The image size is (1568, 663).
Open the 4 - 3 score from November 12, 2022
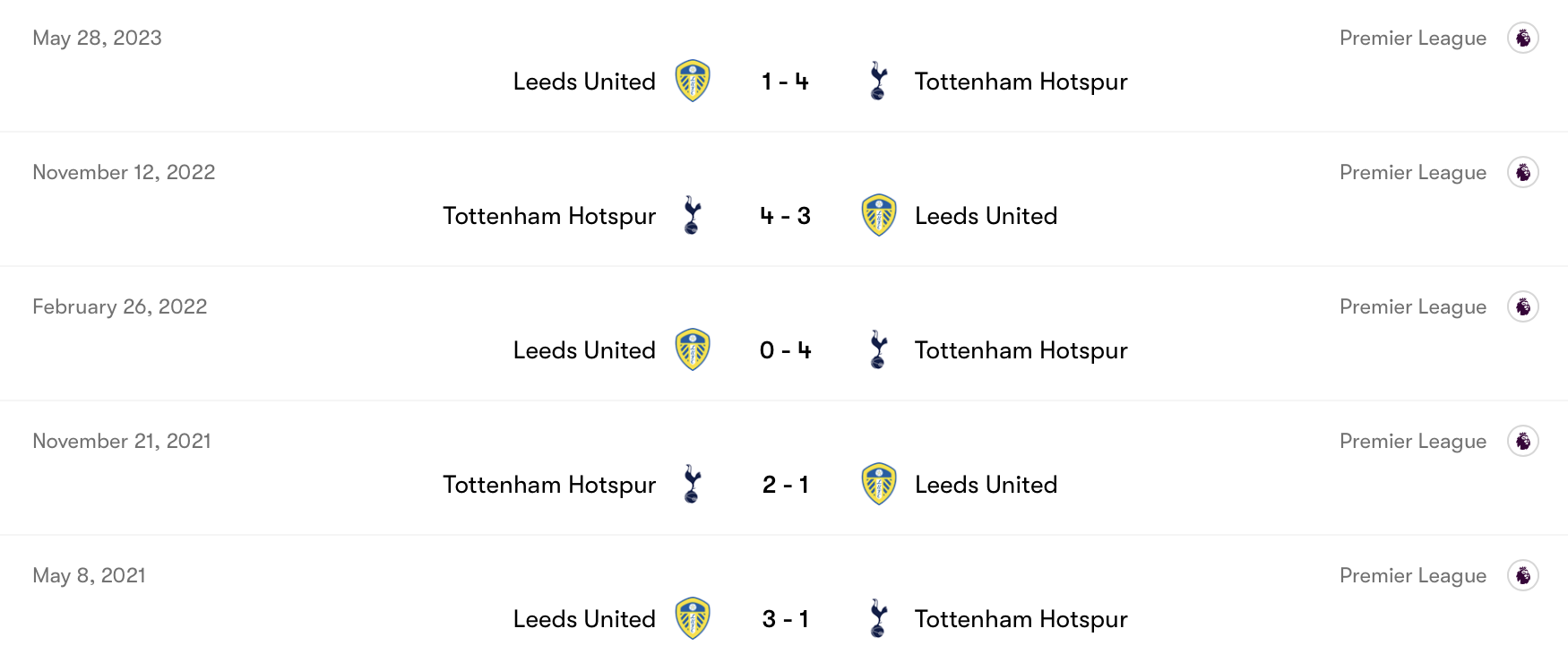point(785,216)
